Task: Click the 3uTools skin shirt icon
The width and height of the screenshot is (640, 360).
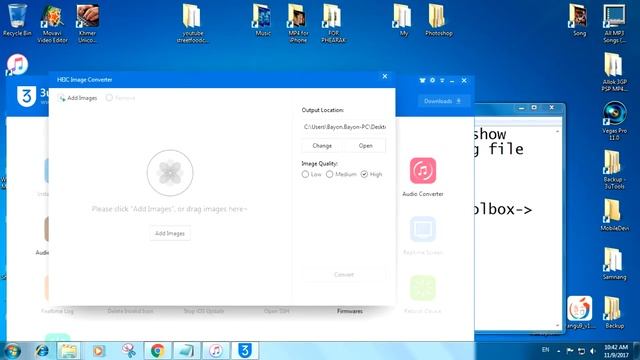Action: coord(422,80)
